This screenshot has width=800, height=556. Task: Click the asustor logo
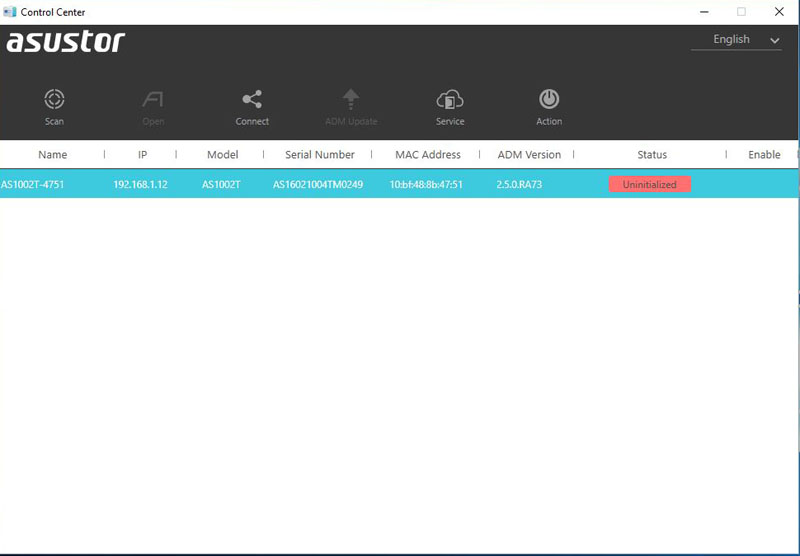point(65,41)
